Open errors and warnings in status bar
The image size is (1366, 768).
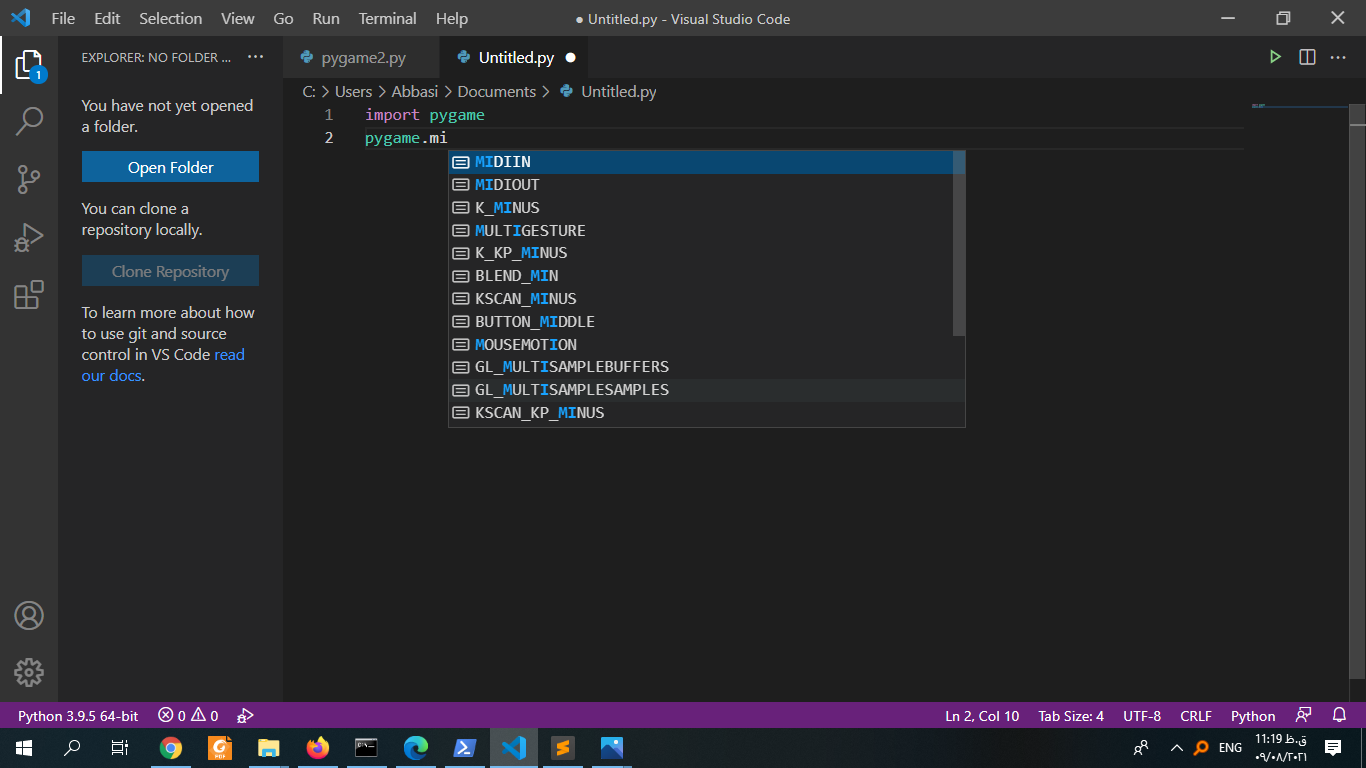coord(188,716)
